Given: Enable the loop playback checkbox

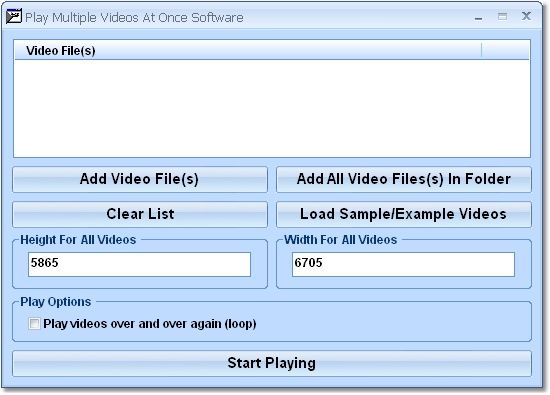Looking at the screenshot, I should tap(34, 323).
